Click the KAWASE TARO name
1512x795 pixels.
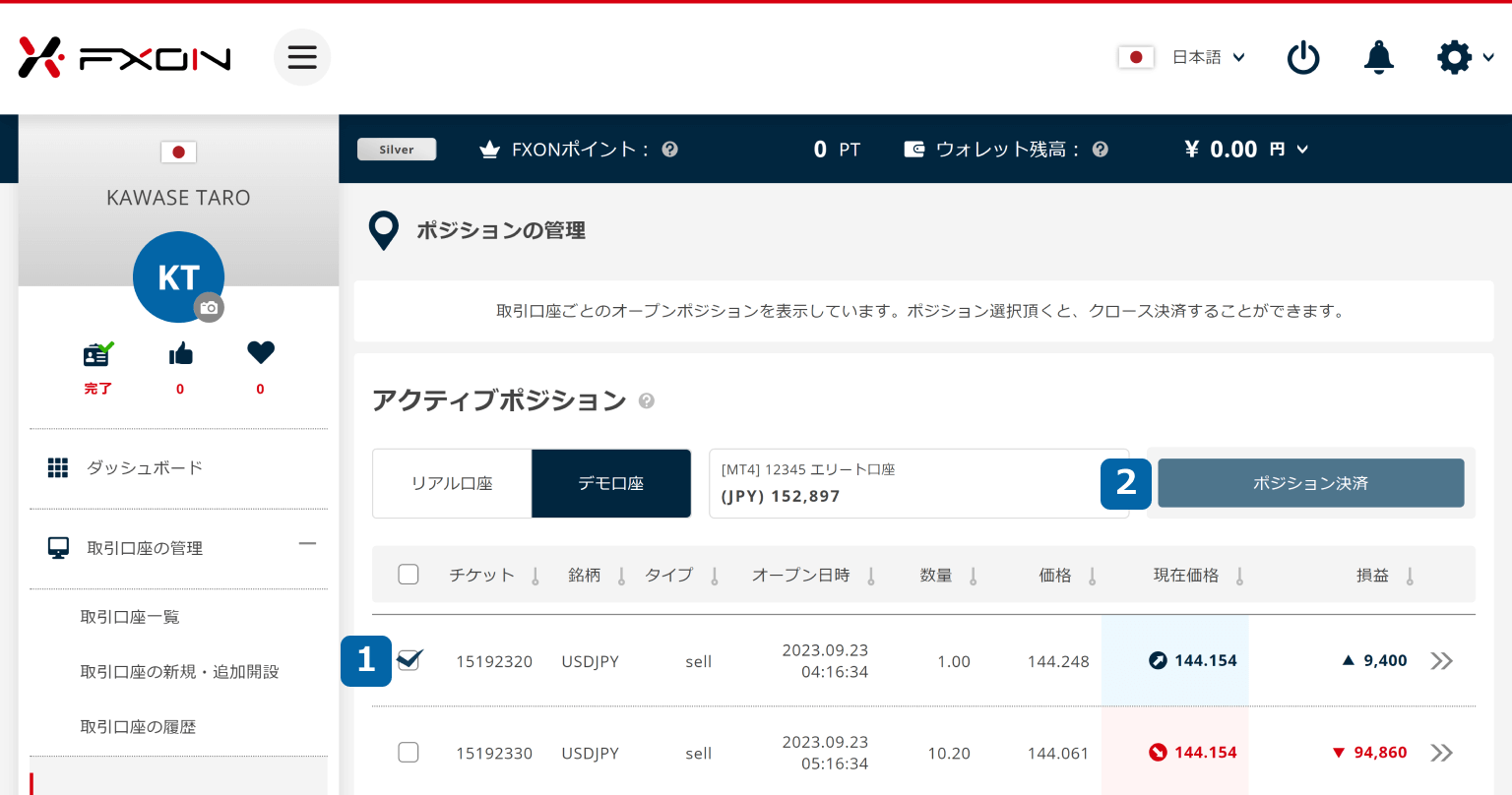pyautogui.click(x=178, y=198)
